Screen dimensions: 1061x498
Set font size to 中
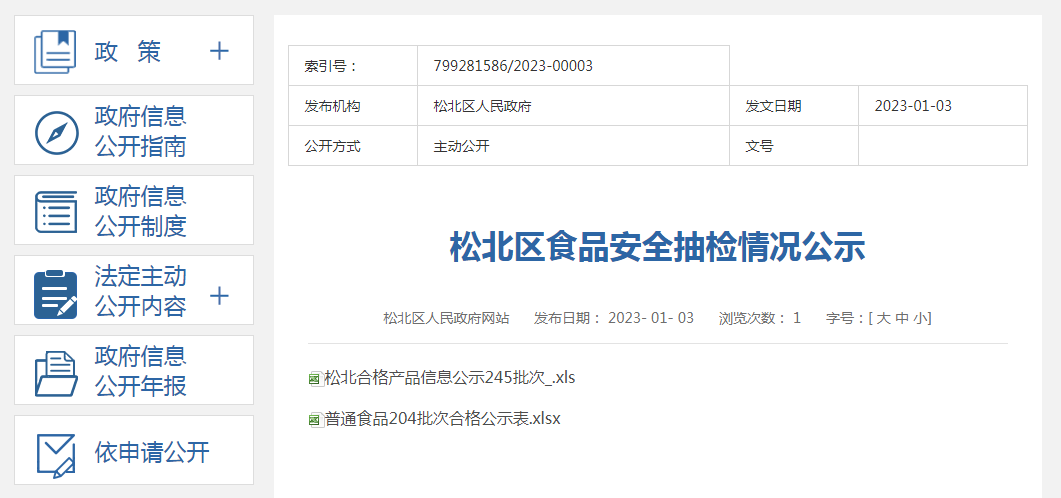click(901, 318)
